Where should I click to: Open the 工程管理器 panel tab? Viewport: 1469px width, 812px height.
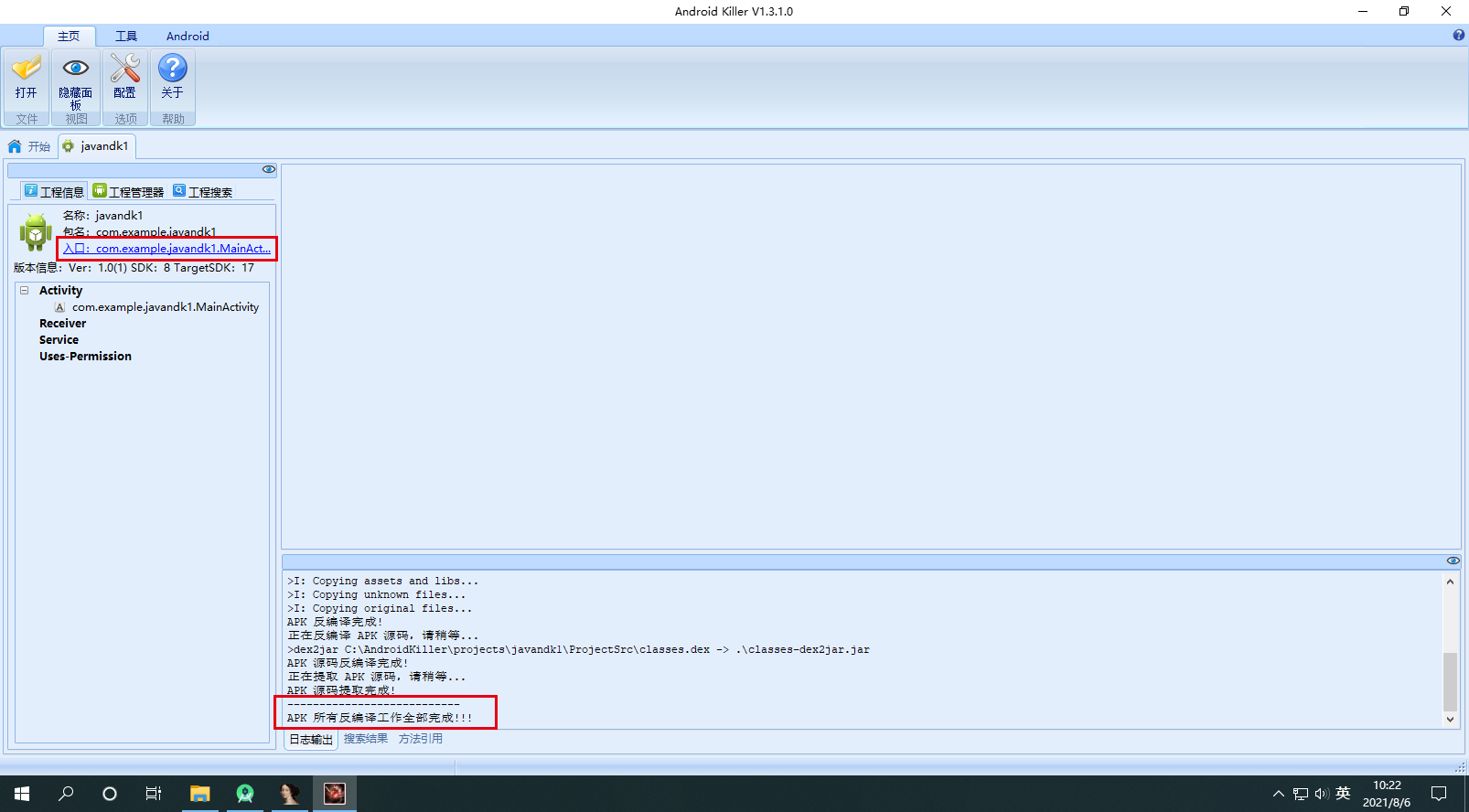[x=128, y=191]
